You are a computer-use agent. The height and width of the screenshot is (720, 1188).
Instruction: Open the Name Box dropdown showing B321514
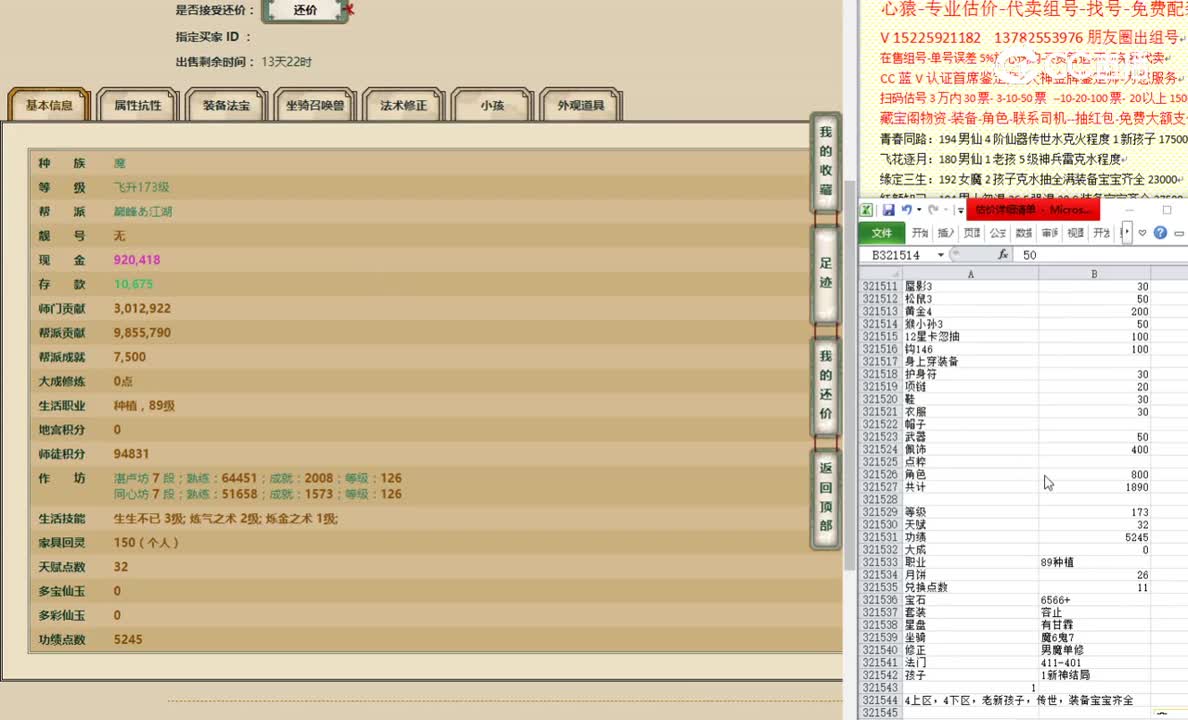(x=941, y=253)
